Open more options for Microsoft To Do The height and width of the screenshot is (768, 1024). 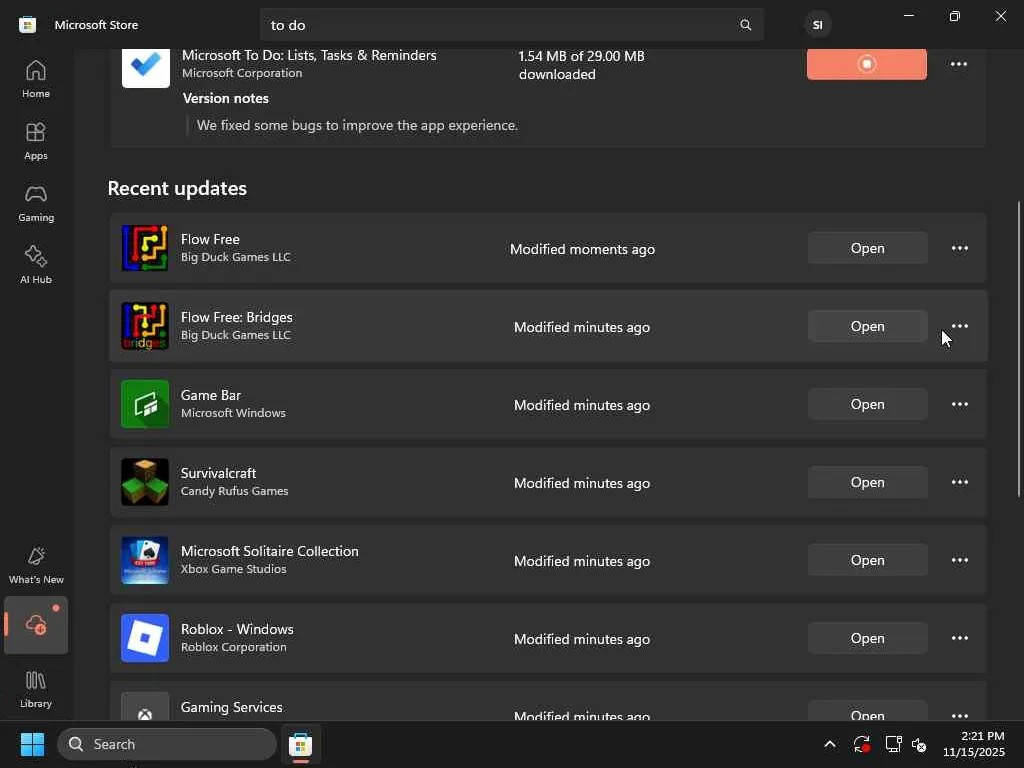[959, 64]
